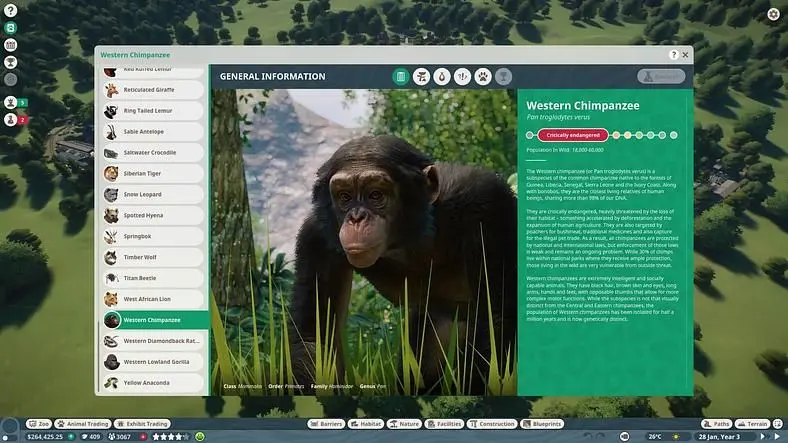Switch to the paw print tab icon
The image size is (788, 443).
[483, 76]
